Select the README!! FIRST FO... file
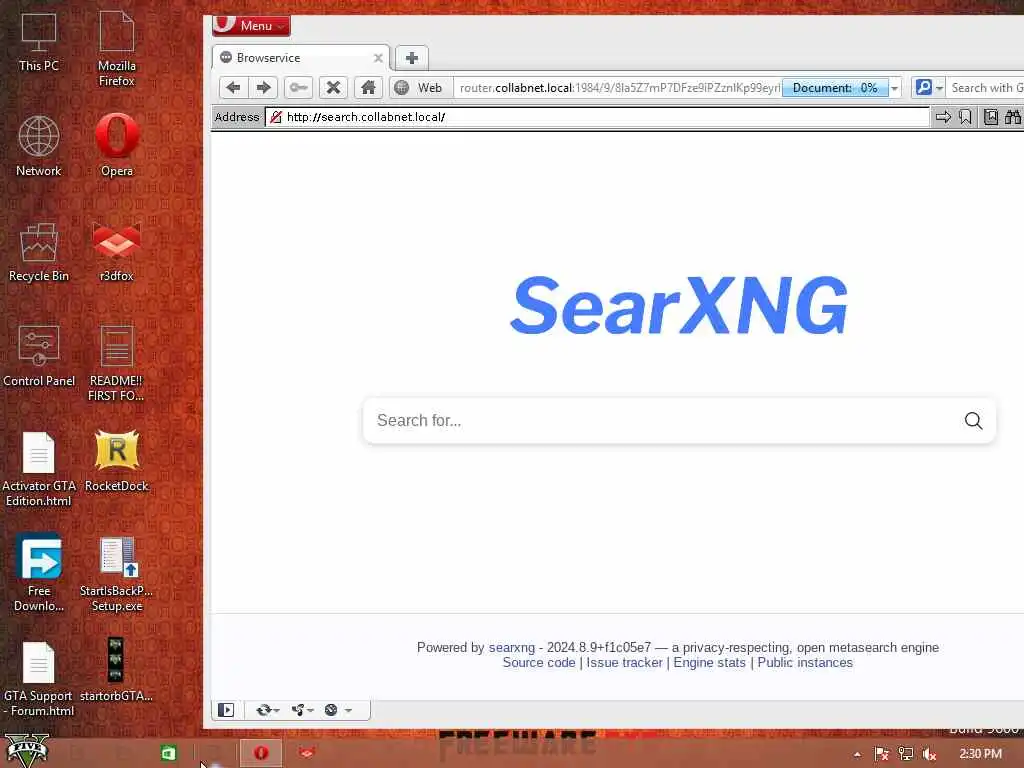 tap(116, 363)
